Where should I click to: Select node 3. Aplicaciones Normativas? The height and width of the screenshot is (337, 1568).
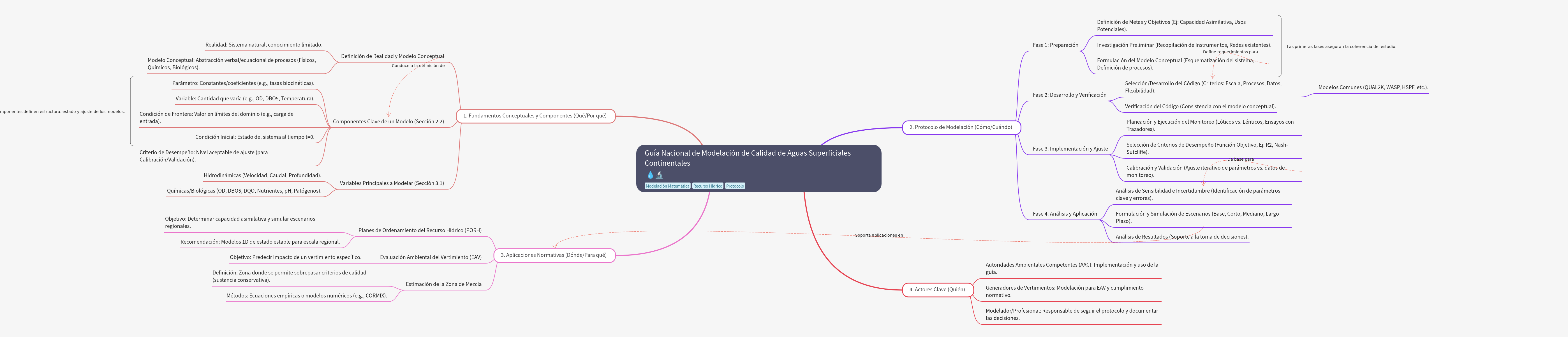[553, 255]
